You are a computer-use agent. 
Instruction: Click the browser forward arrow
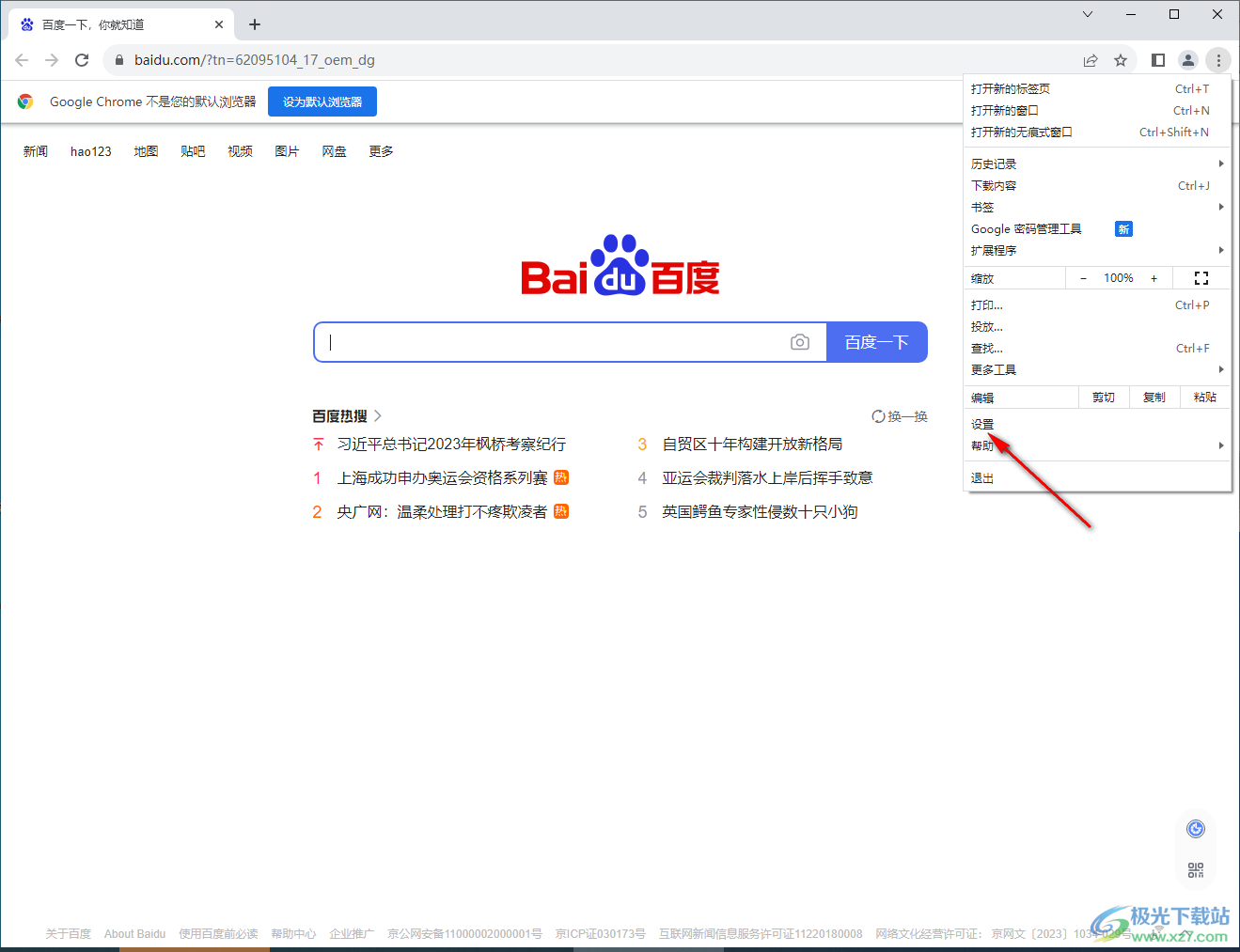tap(52, 60)
